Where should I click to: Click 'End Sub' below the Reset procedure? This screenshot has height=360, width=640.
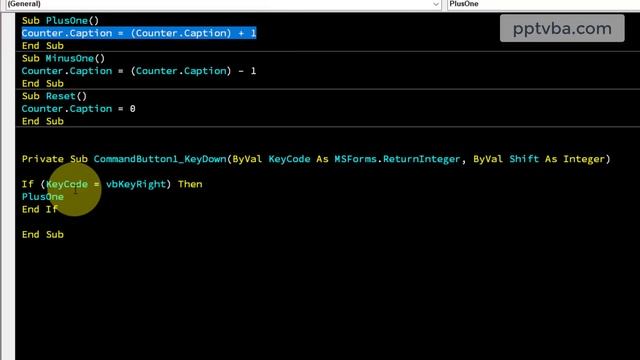coord(43,121)
